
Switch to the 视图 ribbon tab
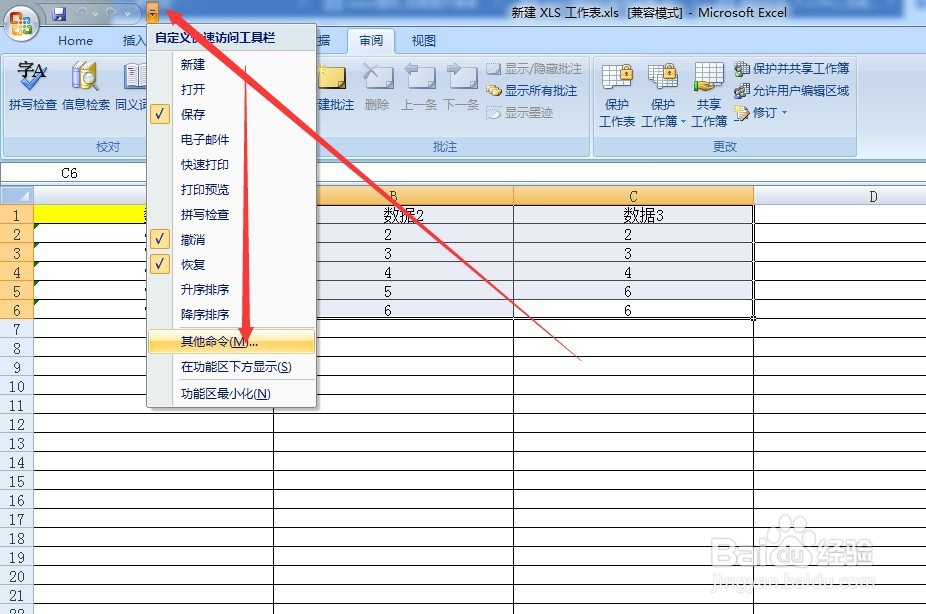[x=423, y=41]
